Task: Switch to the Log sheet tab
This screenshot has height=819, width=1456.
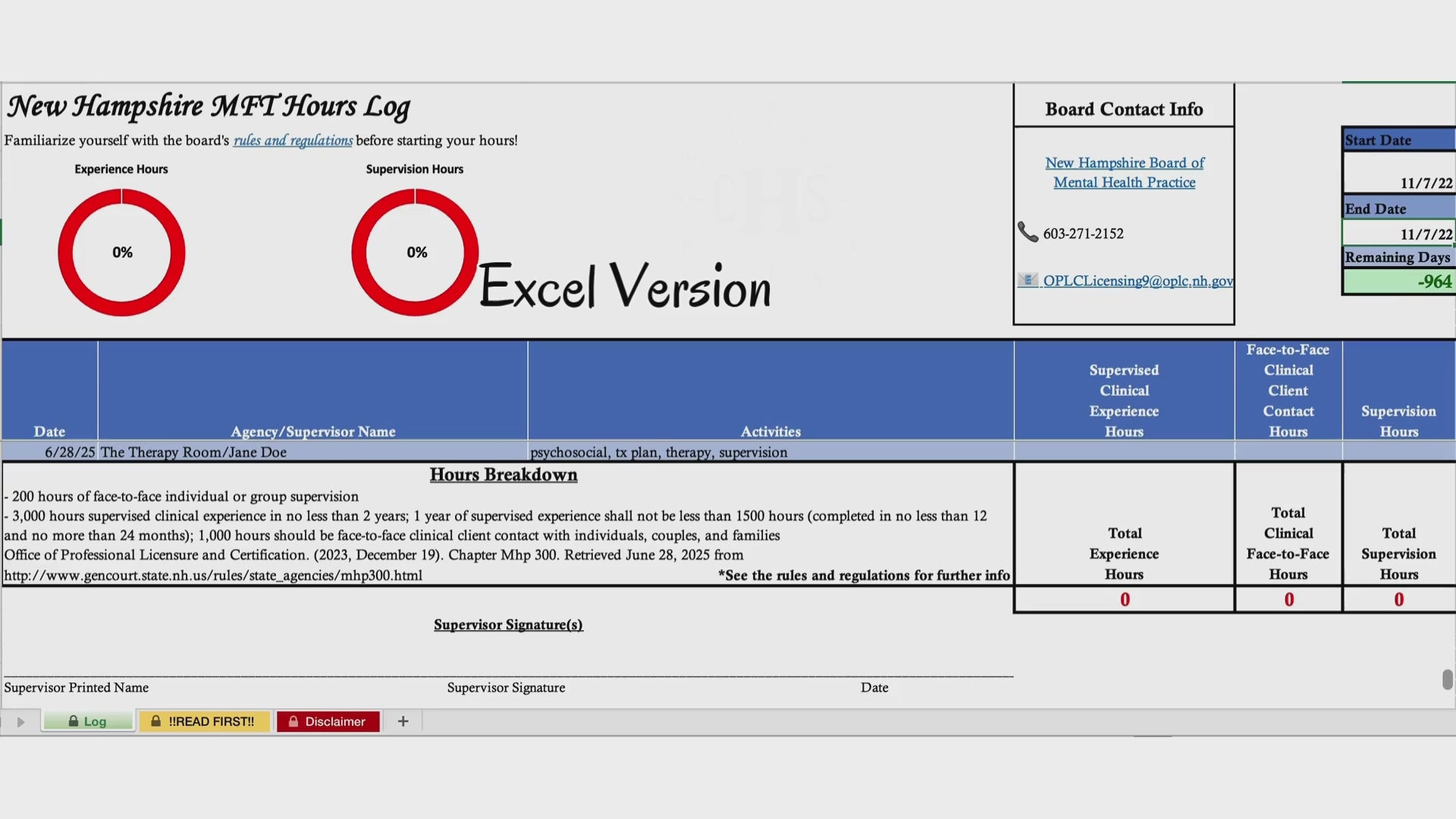Action: click(x=88, y=721)
